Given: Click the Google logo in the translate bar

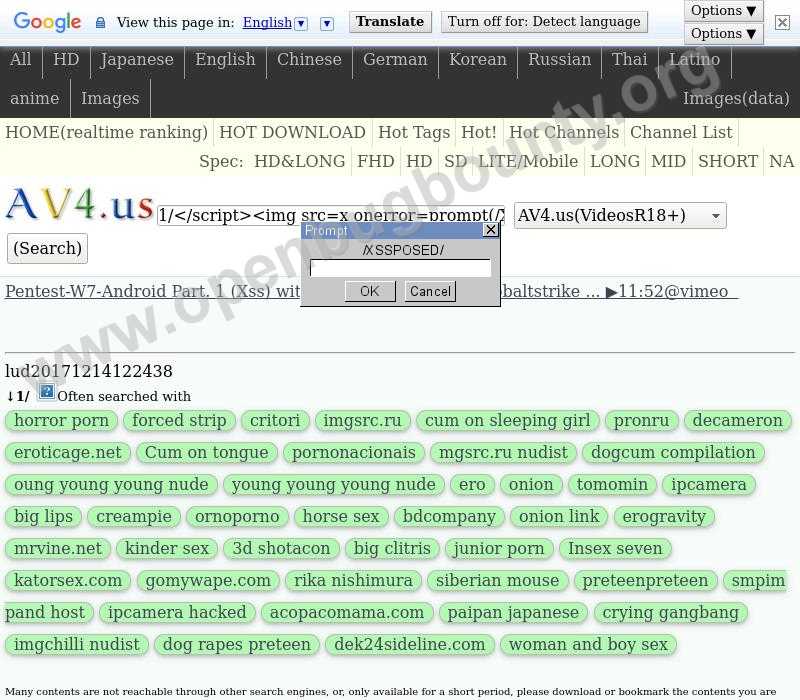Looking at the screenshot, I should (47, 22).
